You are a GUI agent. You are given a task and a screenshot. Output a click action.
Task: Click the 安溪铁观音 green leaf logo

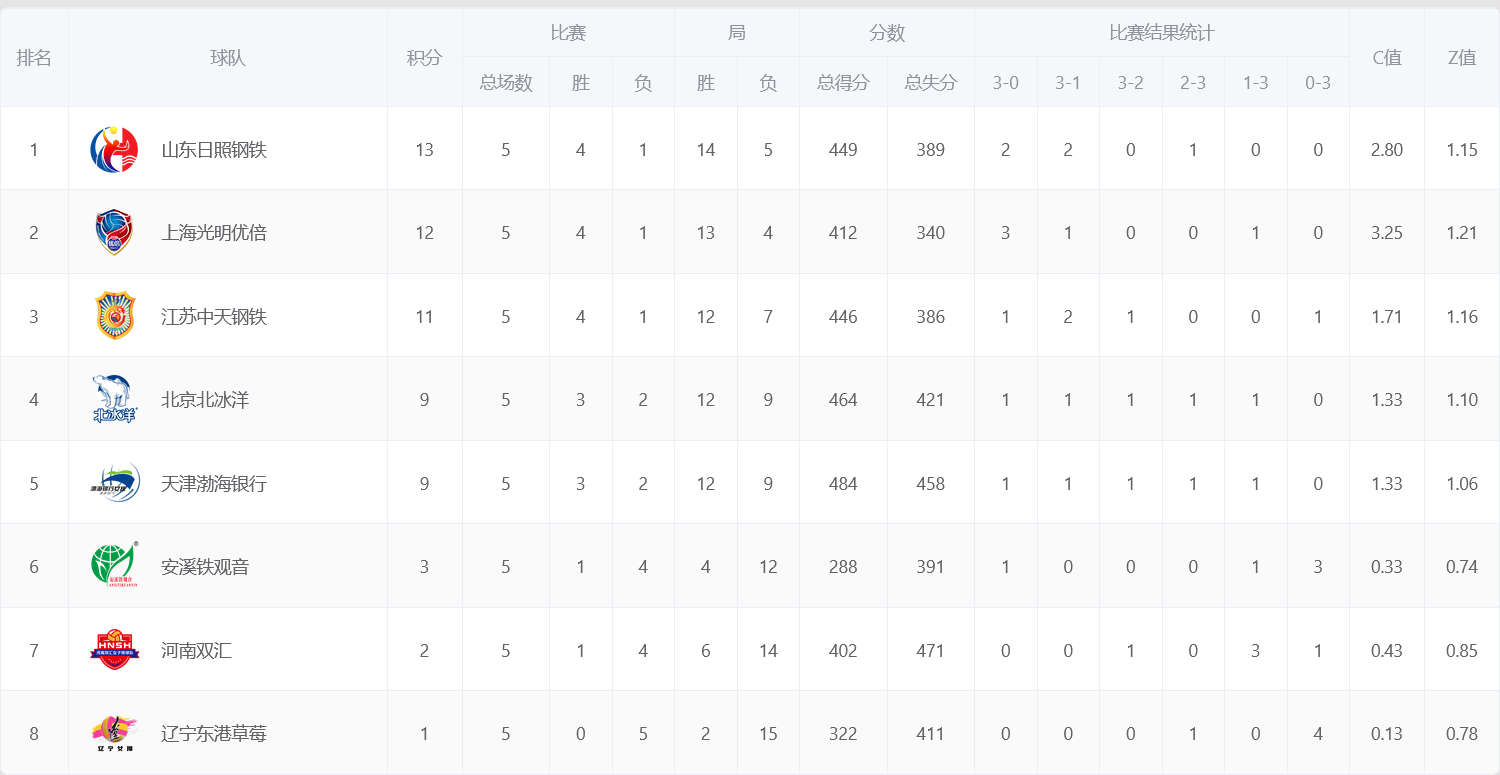(x=114, y=566)
